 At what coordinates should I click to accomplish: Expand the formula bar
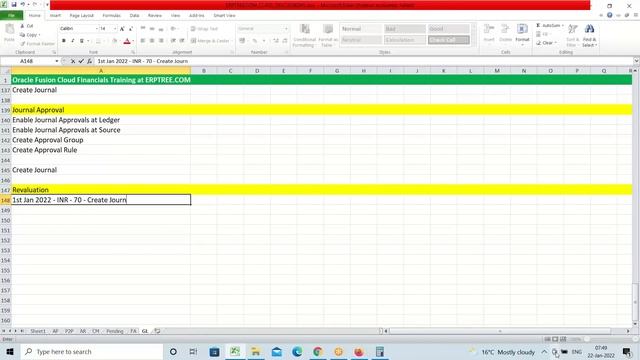[636, 61]
